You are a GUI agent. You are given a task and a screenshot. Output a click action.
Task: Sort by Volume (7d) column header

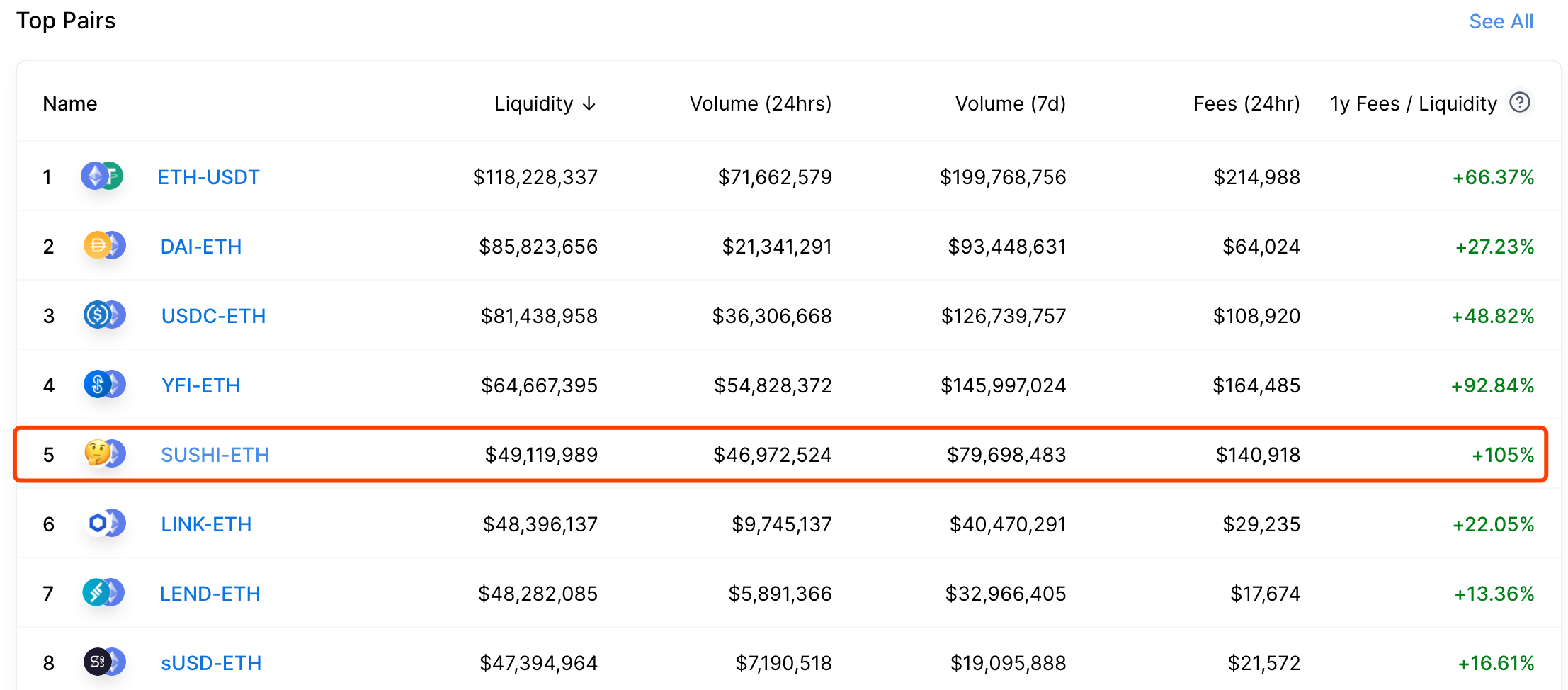[1011, 103]
